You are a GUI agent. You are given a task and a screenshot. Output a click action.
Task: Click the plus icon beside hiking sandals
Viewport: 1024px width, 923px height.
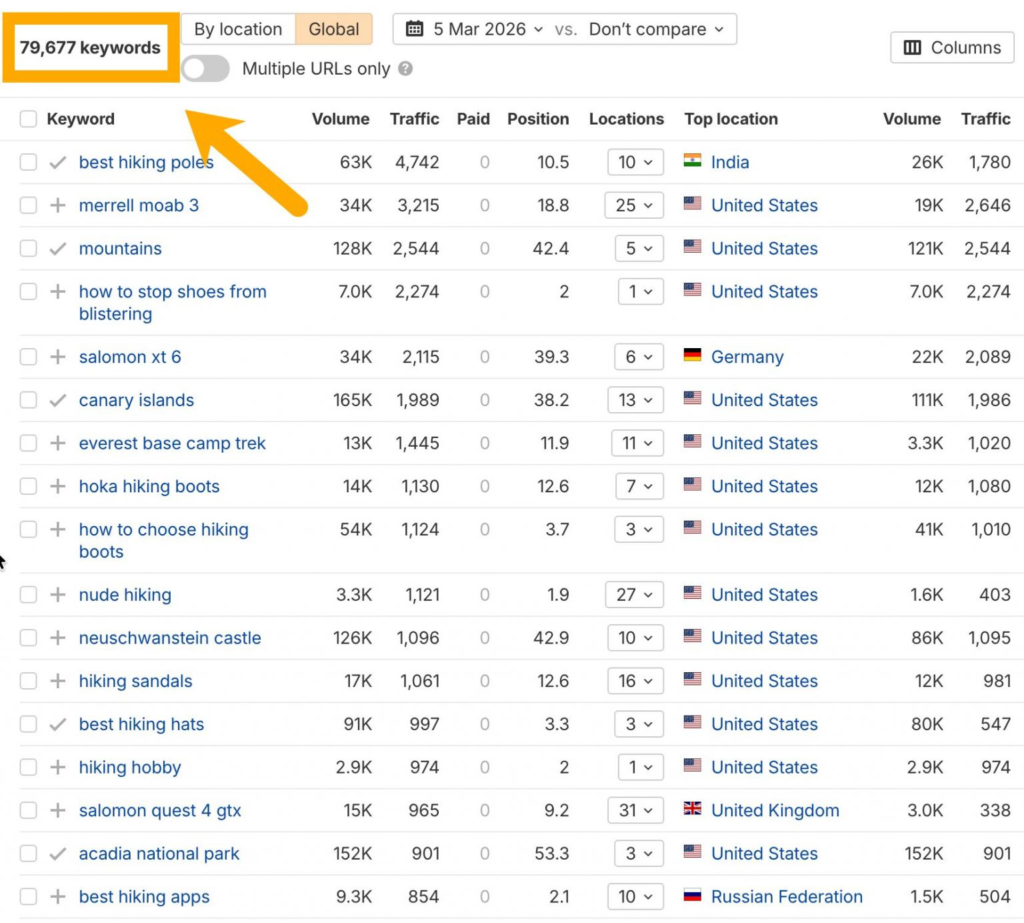[x=58, y=681]
